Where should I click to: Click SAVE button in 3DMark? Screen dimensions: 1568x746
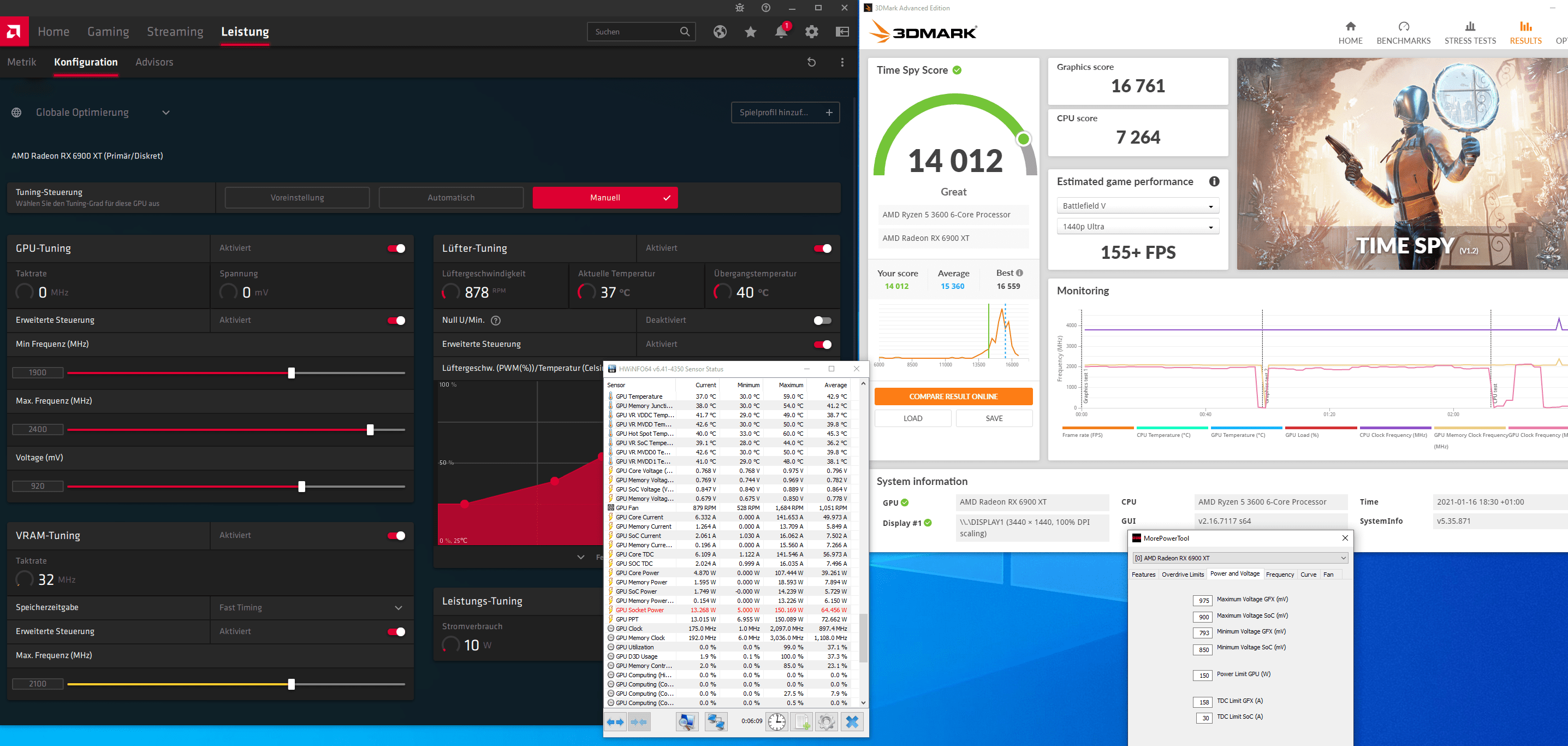(x=994, y=418)
